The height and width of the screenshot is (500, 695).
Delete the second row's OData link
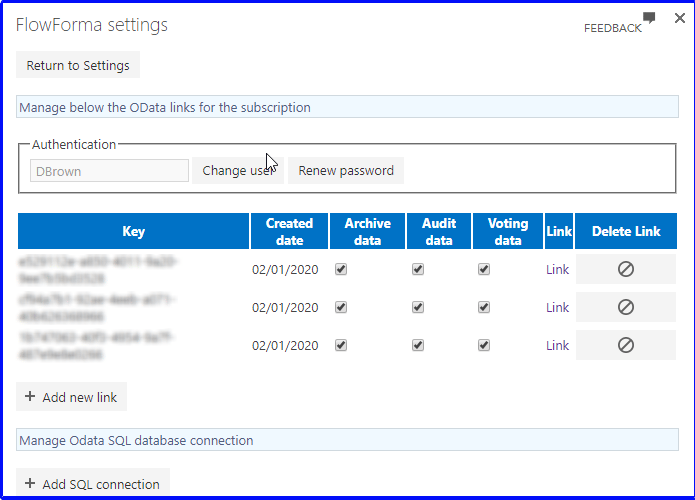point(626,307)
